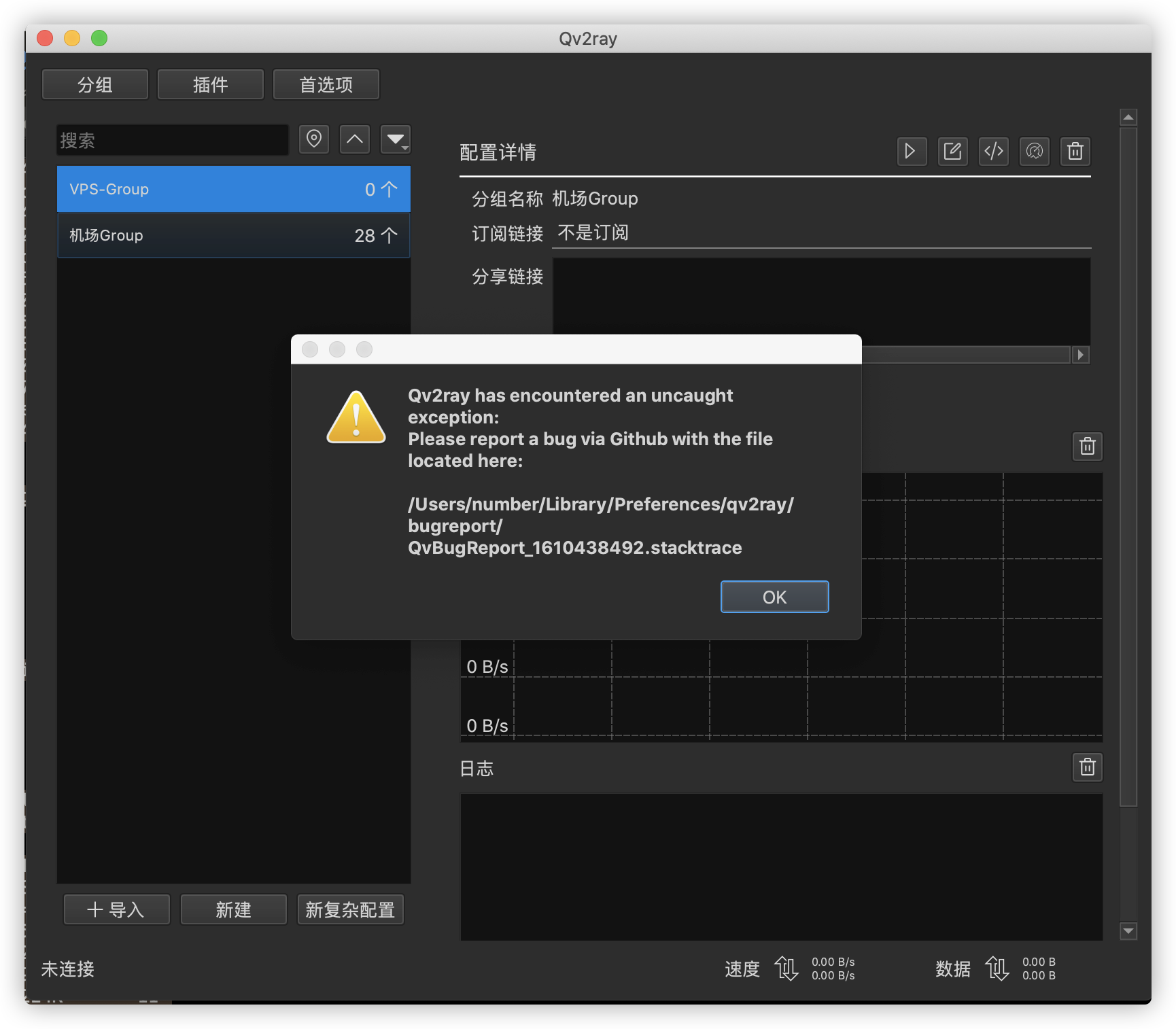Create new connection via 新建 button
Image resolution: width=1176 pixels, height=1029 pixels.
tap(233, 909)
